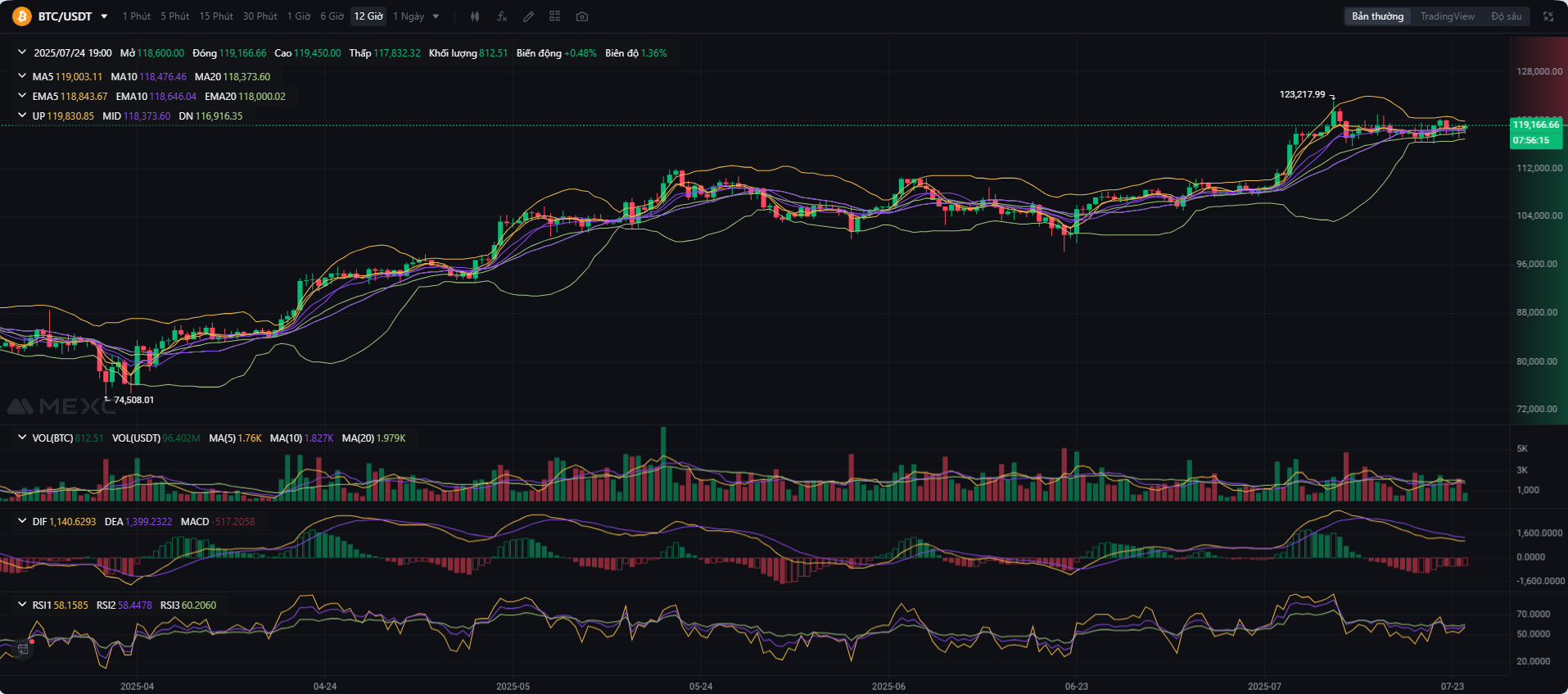Collapse the RSI1 indicator panel
The width and height of the screenshot is (1568, 694).
(x=22, y=605)
